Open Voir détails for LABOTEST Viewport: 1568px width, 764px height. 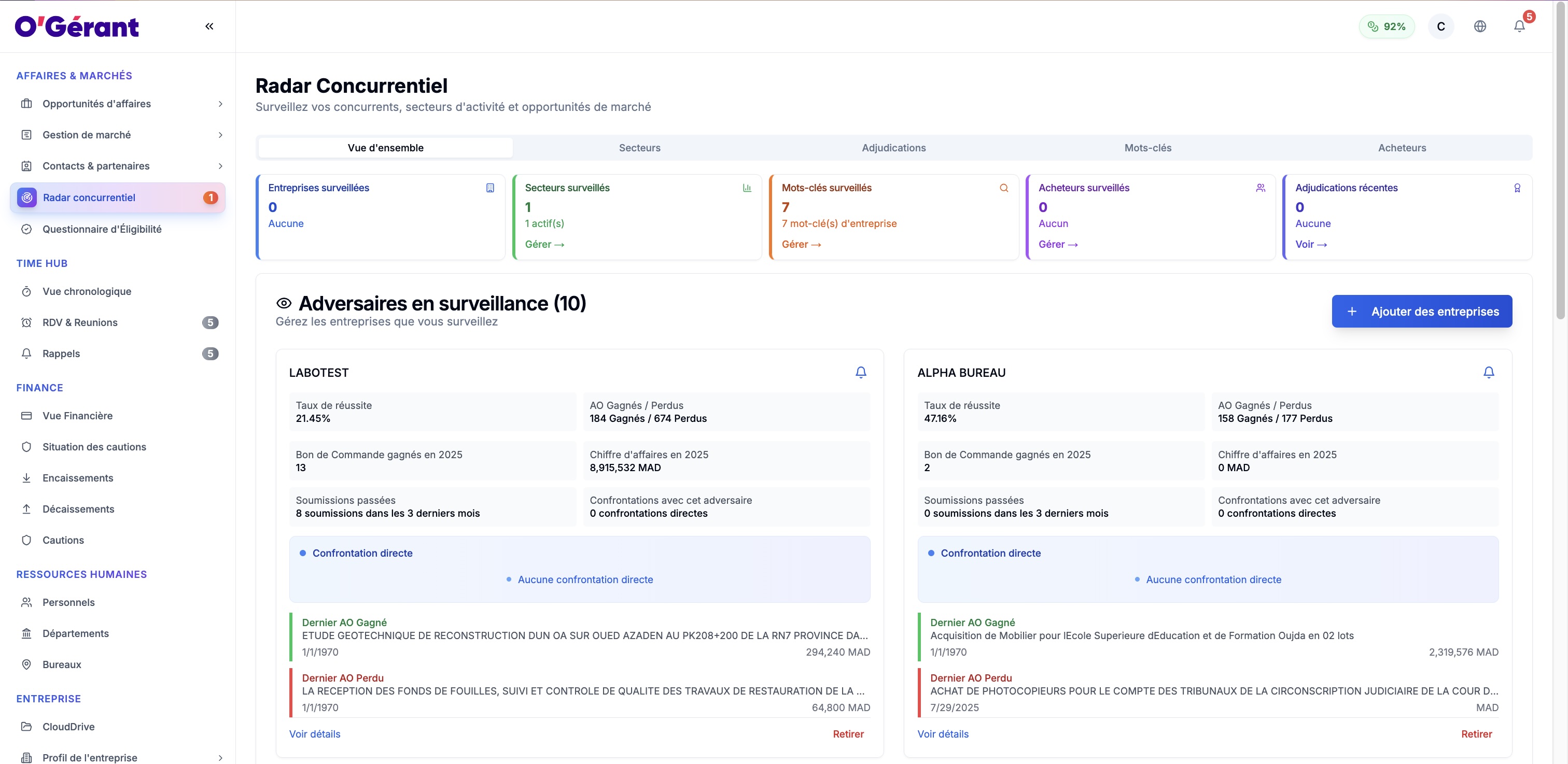coord(315,733)
